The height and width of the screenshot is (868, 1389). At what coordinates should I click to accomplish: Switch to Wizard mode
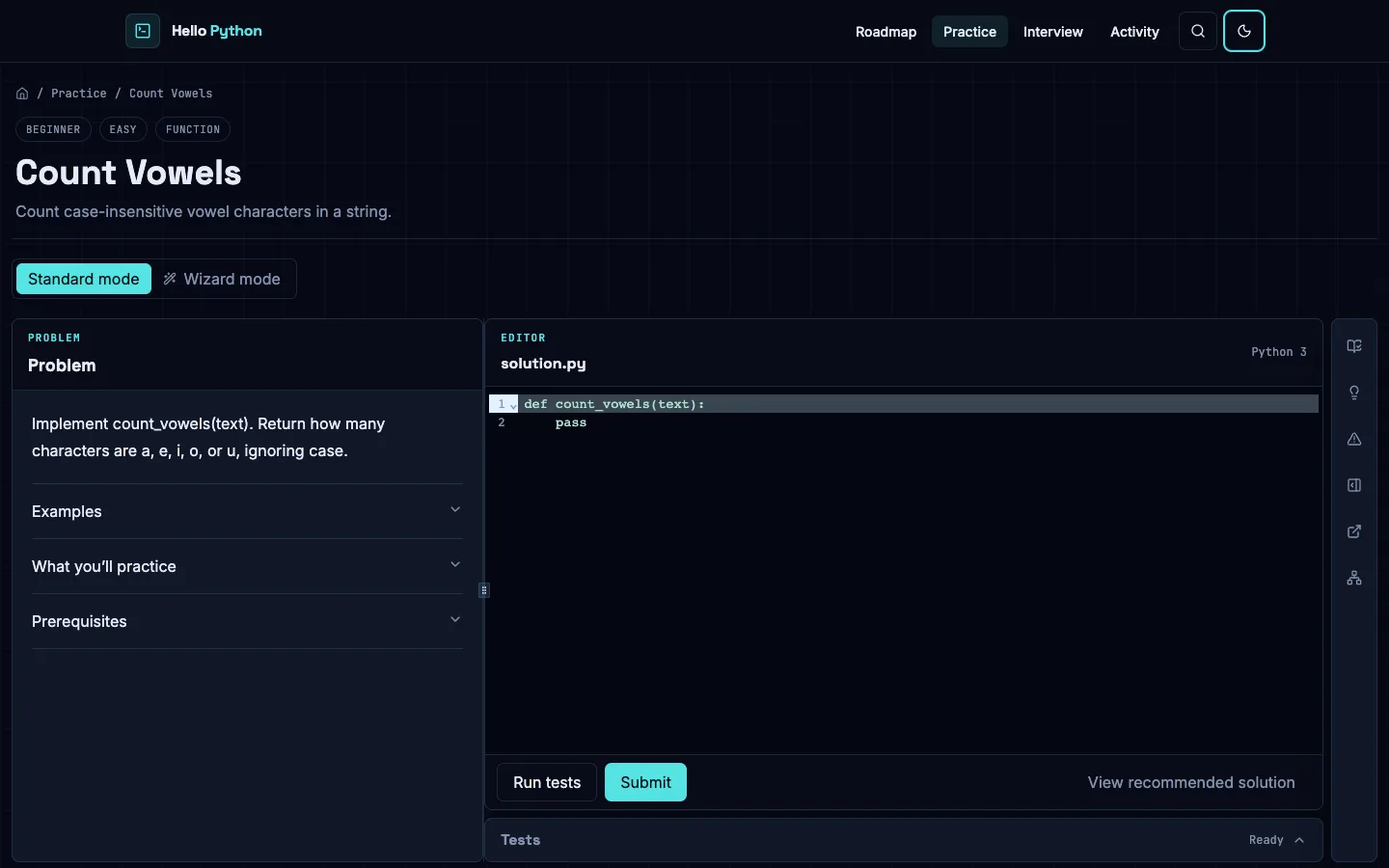coord(222,279)
